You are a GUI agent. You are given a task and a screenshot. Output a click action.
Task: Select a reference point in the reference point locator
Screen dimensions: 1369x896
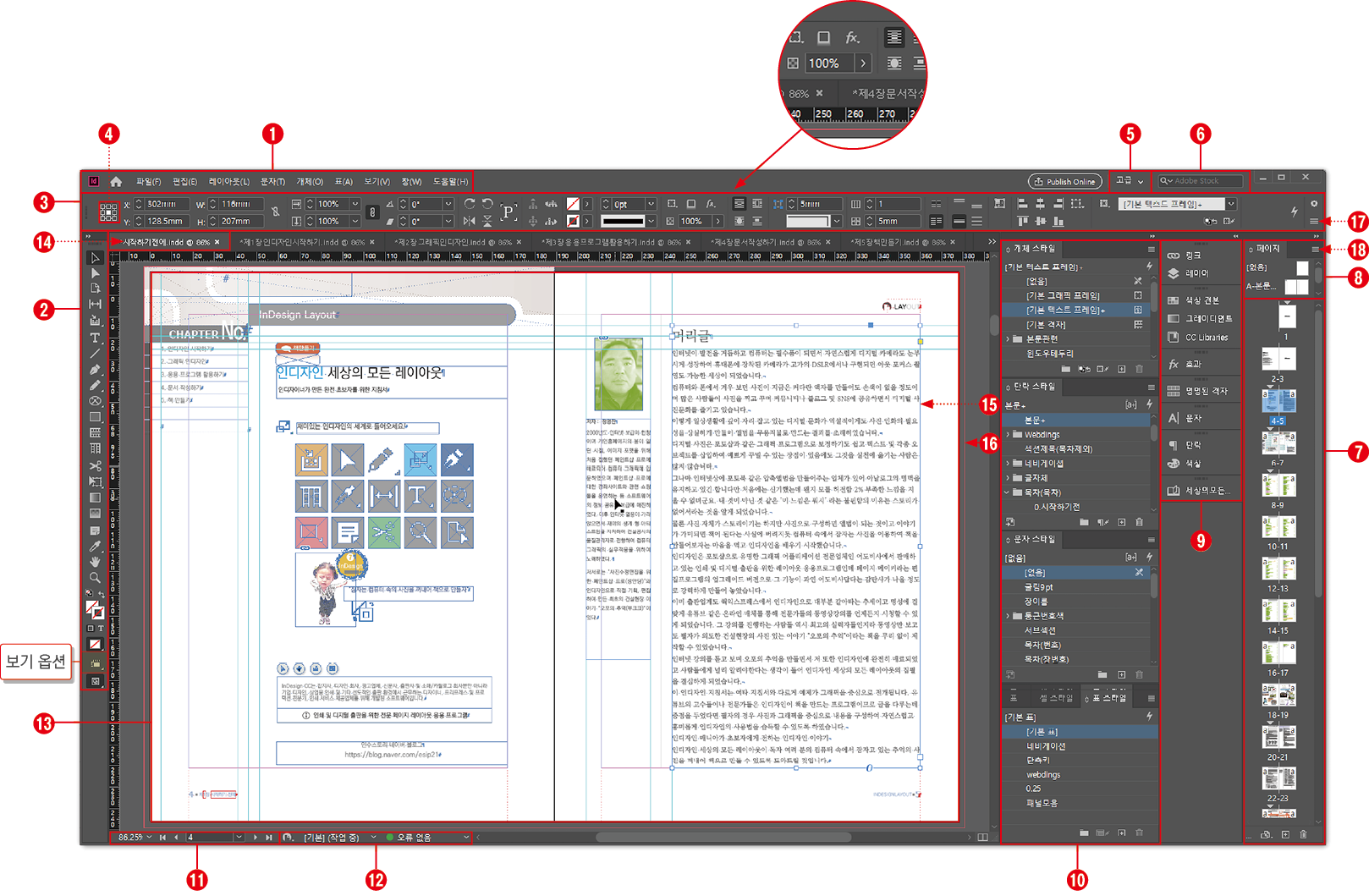pos(108,212)
